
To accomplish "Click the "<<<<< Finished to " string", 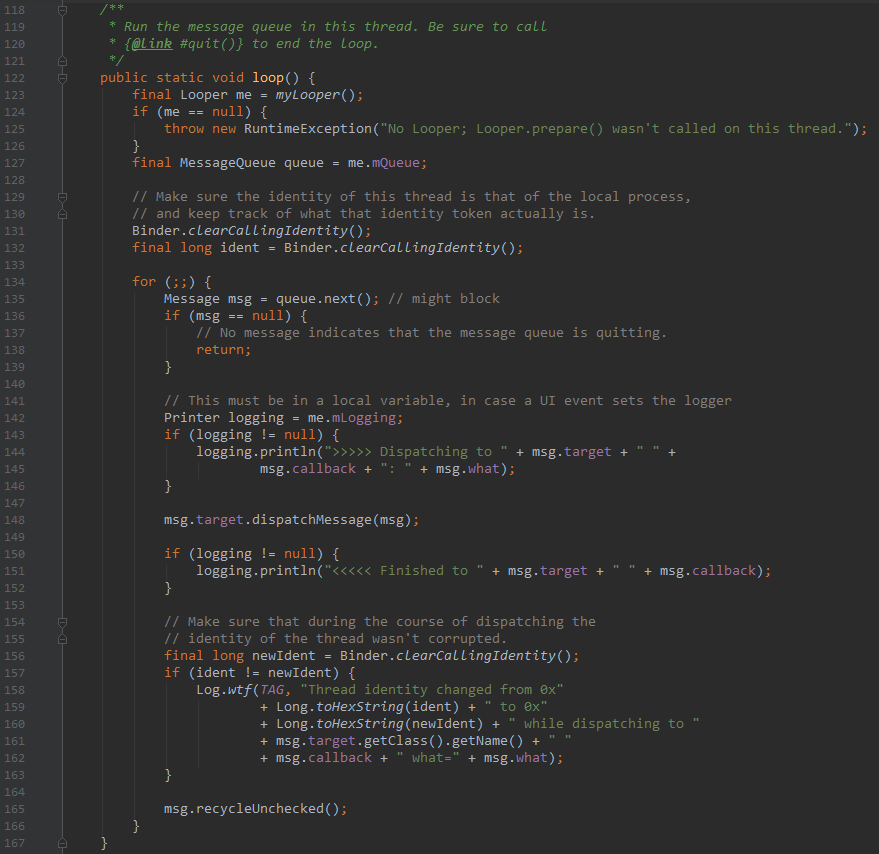I will coord(404,570).
